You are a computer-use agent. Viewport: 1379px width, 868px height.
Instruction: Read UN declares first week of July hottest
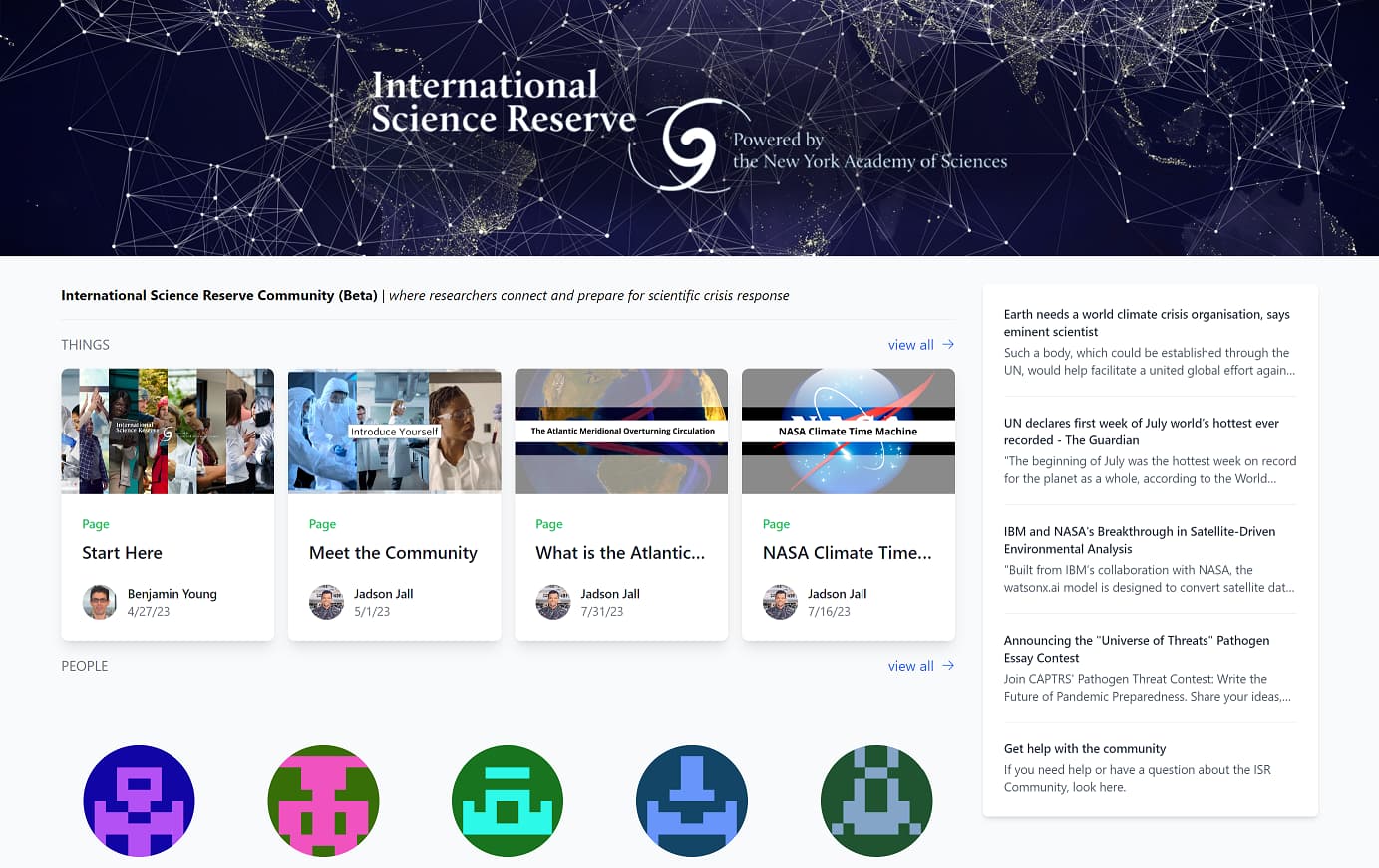1142,432
